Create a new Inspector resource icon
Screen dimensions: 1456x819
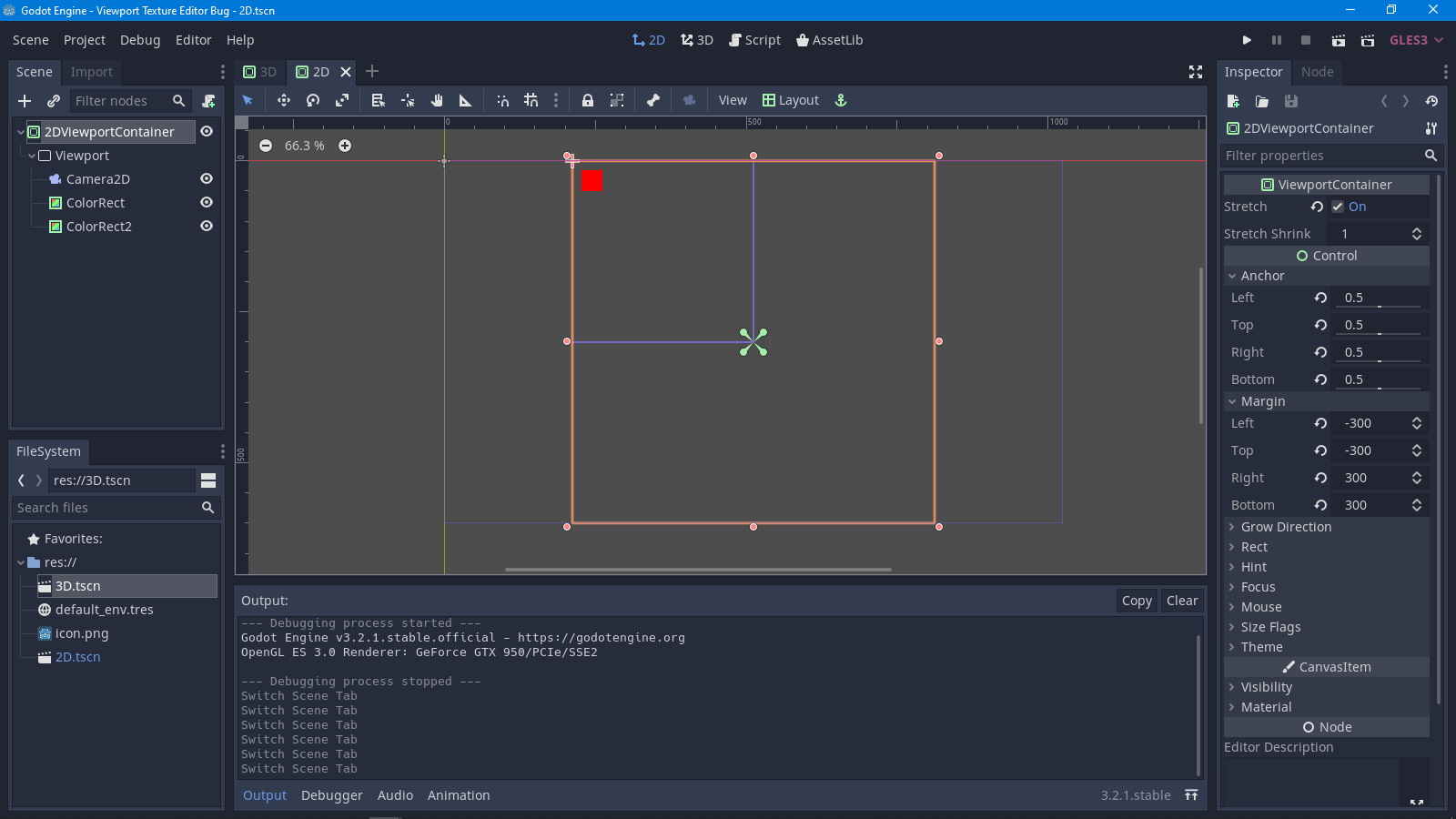(x=1234, y=101)
